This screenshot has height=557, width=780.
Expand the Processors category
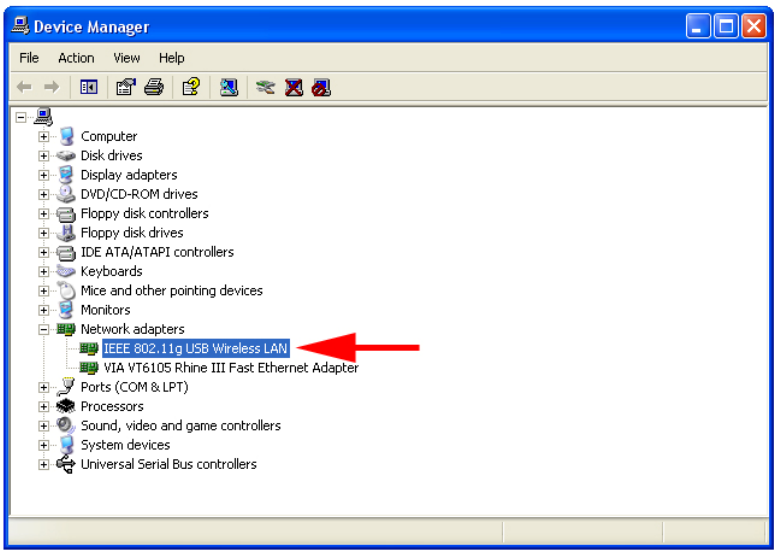(44, 407)
